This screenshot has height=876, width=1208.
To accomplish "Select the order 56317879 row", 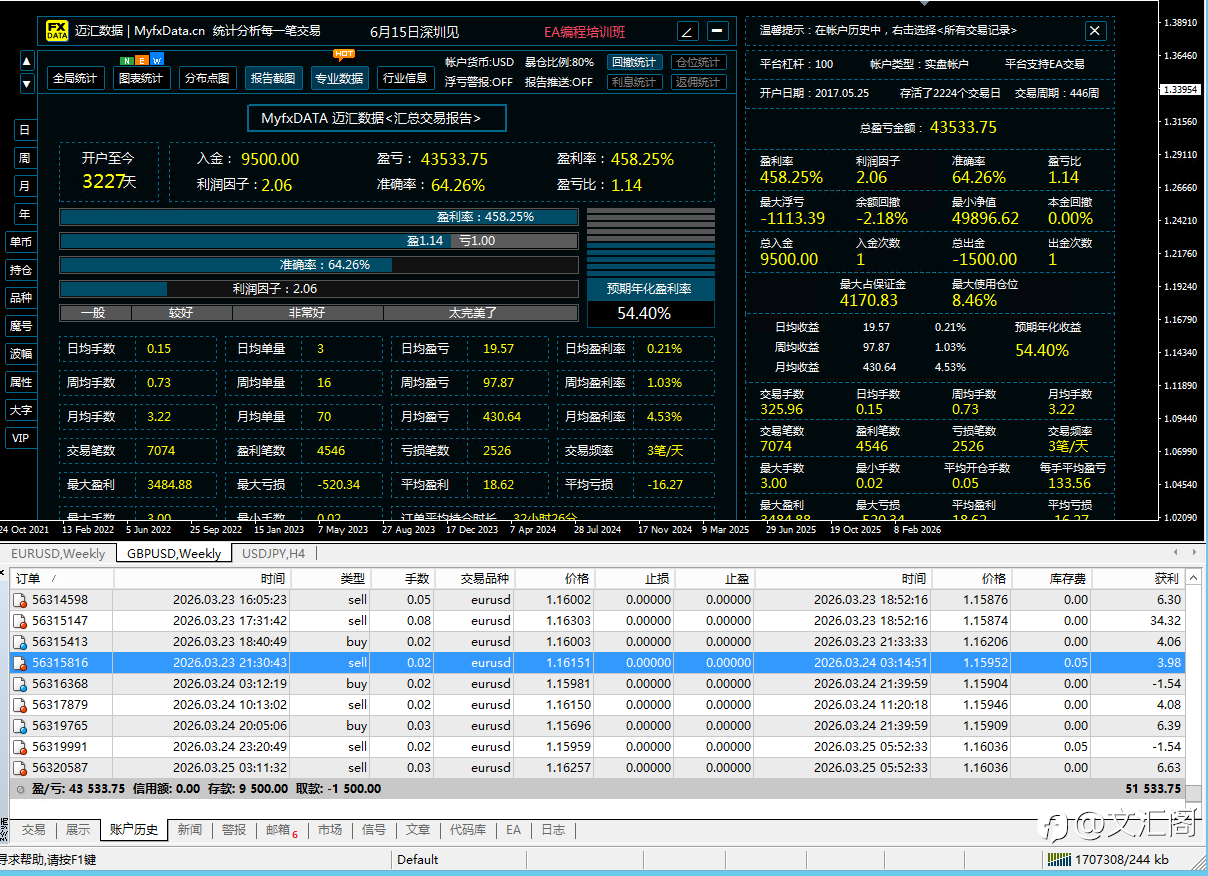I will 597,705.
